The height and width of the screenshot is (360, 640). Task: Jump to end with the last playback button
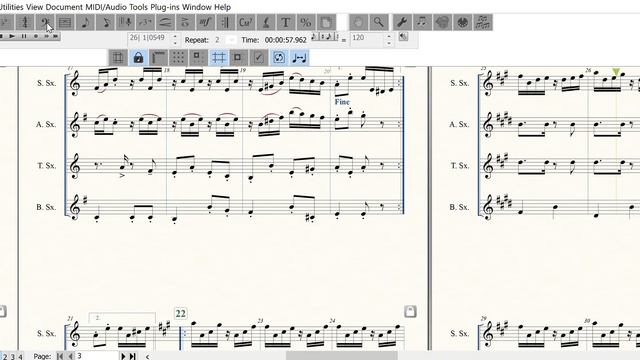(56, 36)
